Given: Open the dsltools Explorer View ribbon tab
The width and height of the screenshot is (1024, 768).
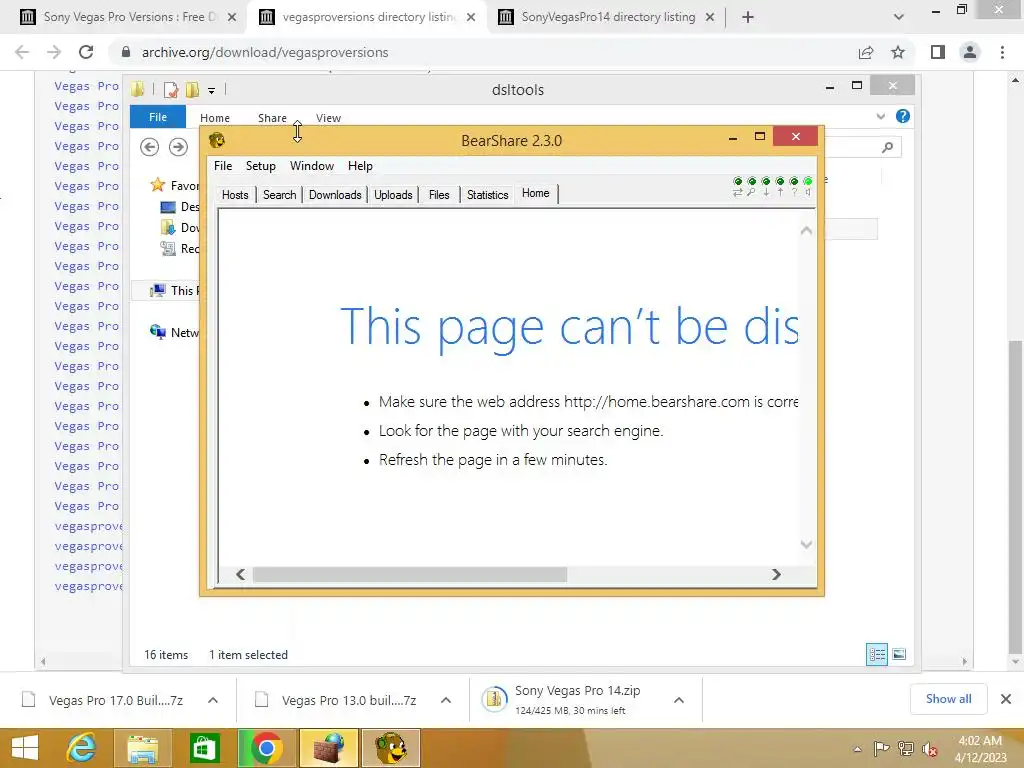Looking at the screenshot, I should pyautogui.click(x=328, y=118).
